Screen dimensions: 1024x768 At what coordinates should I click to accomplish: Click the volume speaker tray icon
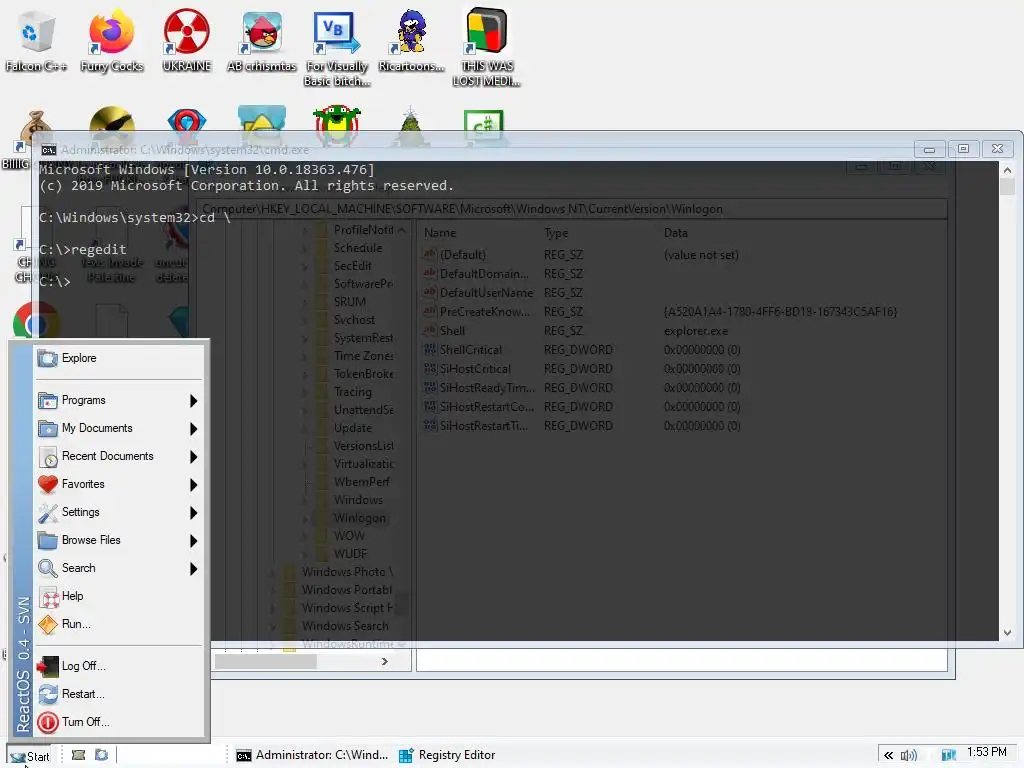pos(908,756)
